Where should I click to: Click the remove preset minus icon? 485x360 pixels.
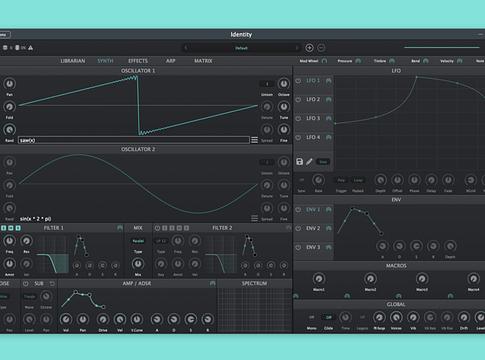click(321, 48)
